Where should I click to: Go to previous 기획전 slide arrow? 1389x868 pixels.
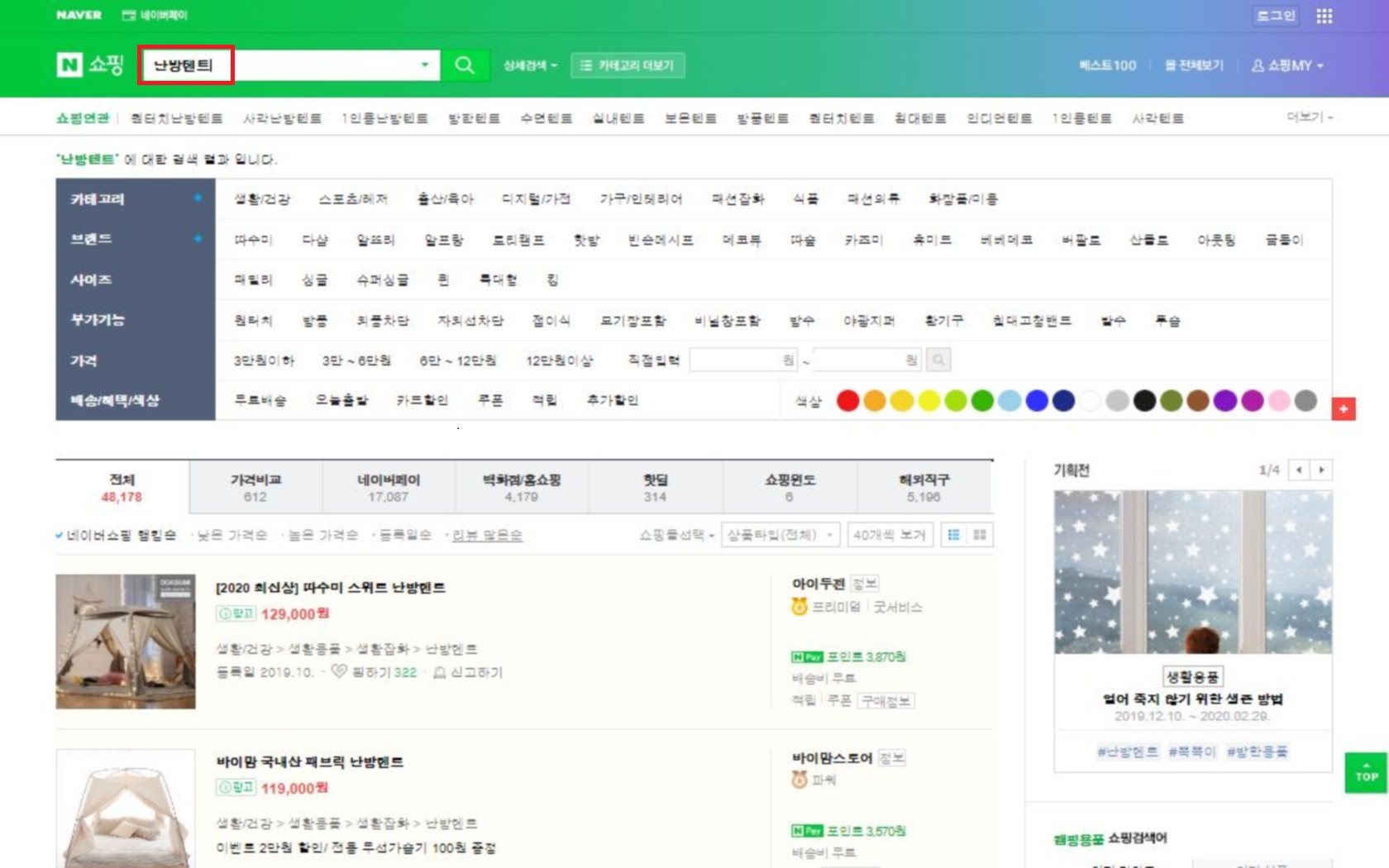(1299, 470)
